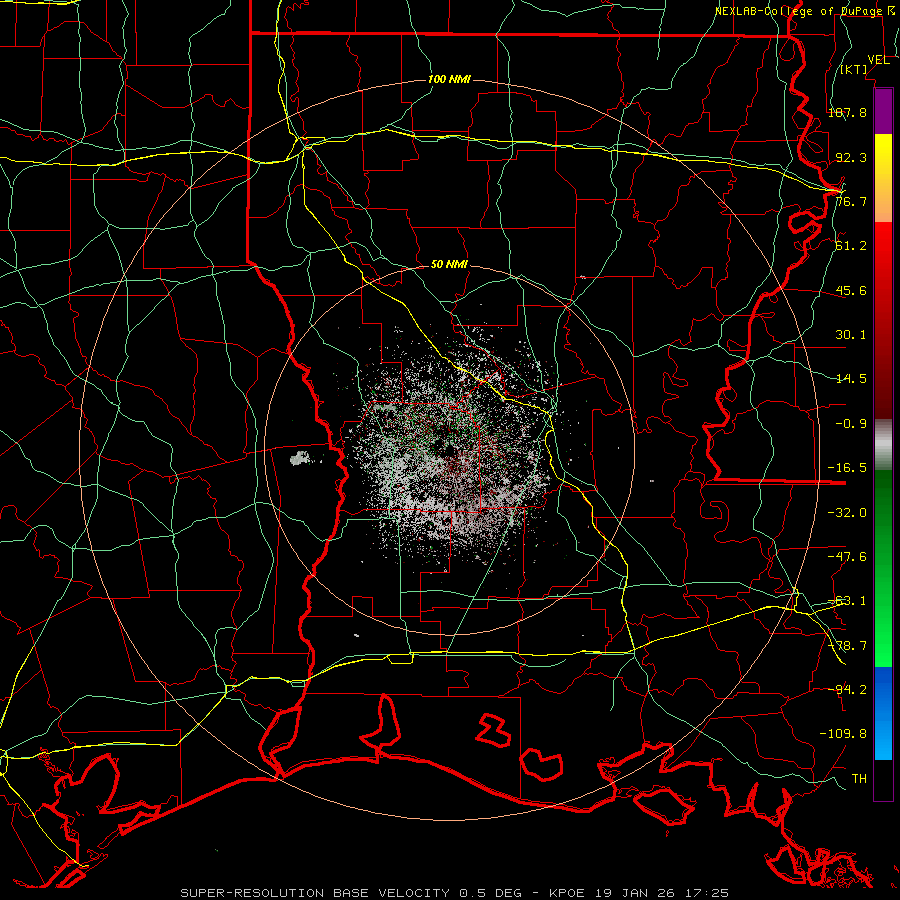Click the gray near-zero band in legend

coord(883,445)
